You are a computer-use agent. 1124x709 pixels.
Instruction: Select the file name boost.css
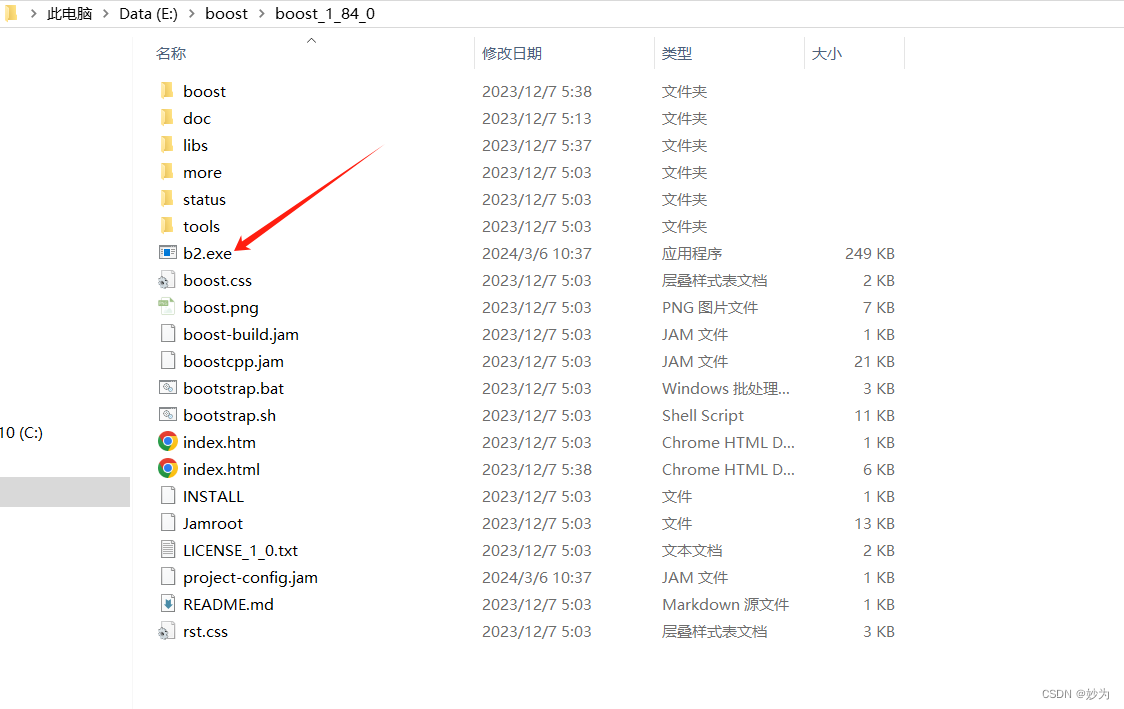[x=217, y=280]
